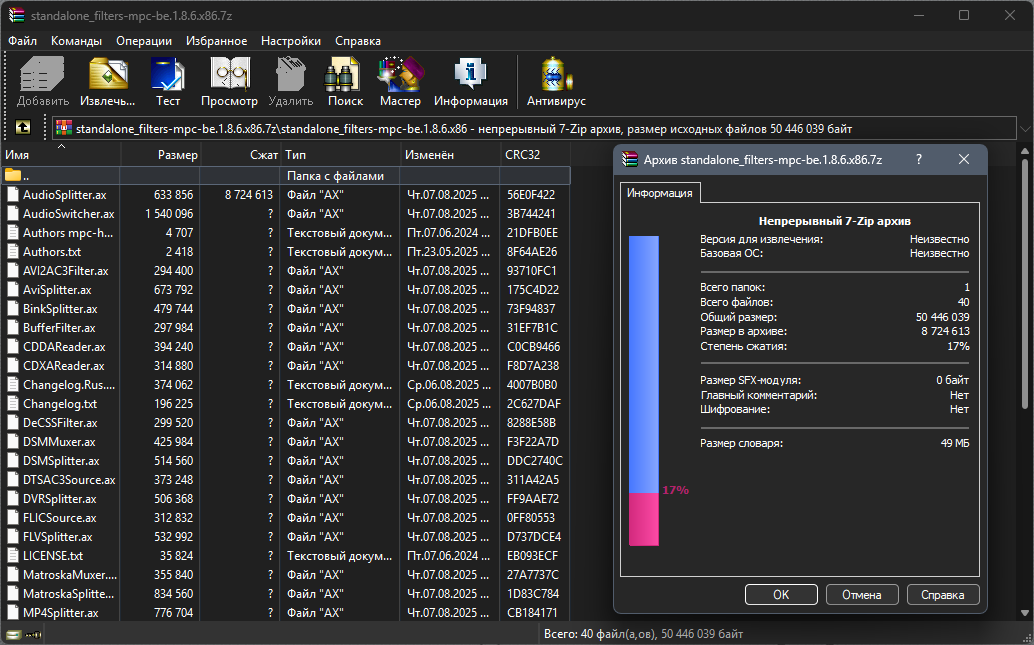The image size is (1034, 645).
Task: Click the dialog's help question mark
Action: 919,160
